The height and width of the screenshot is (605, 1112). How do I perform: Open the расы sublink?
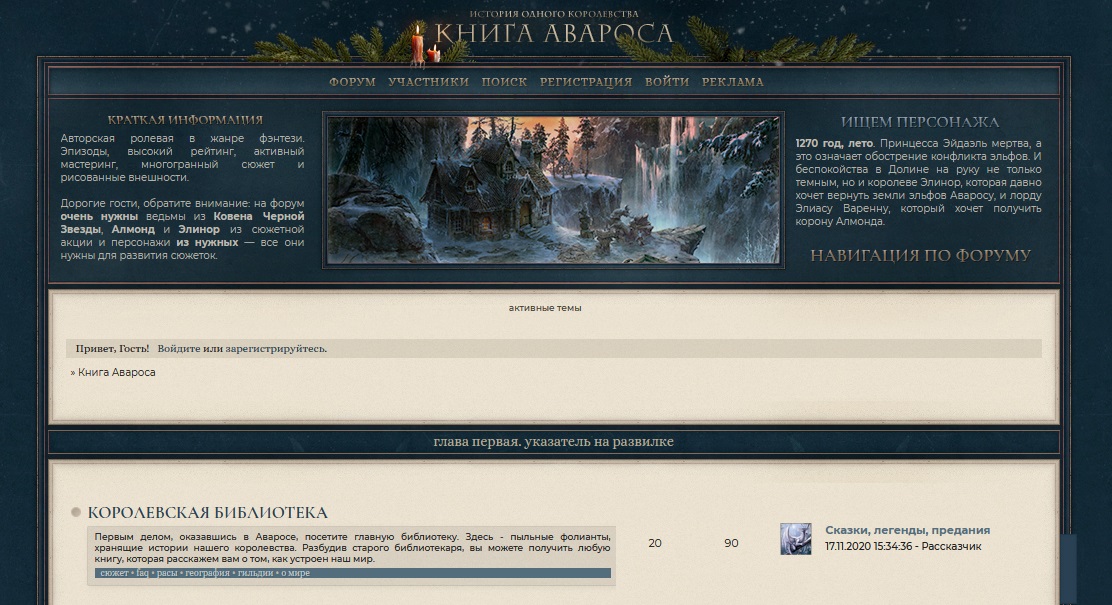(167, 573)
